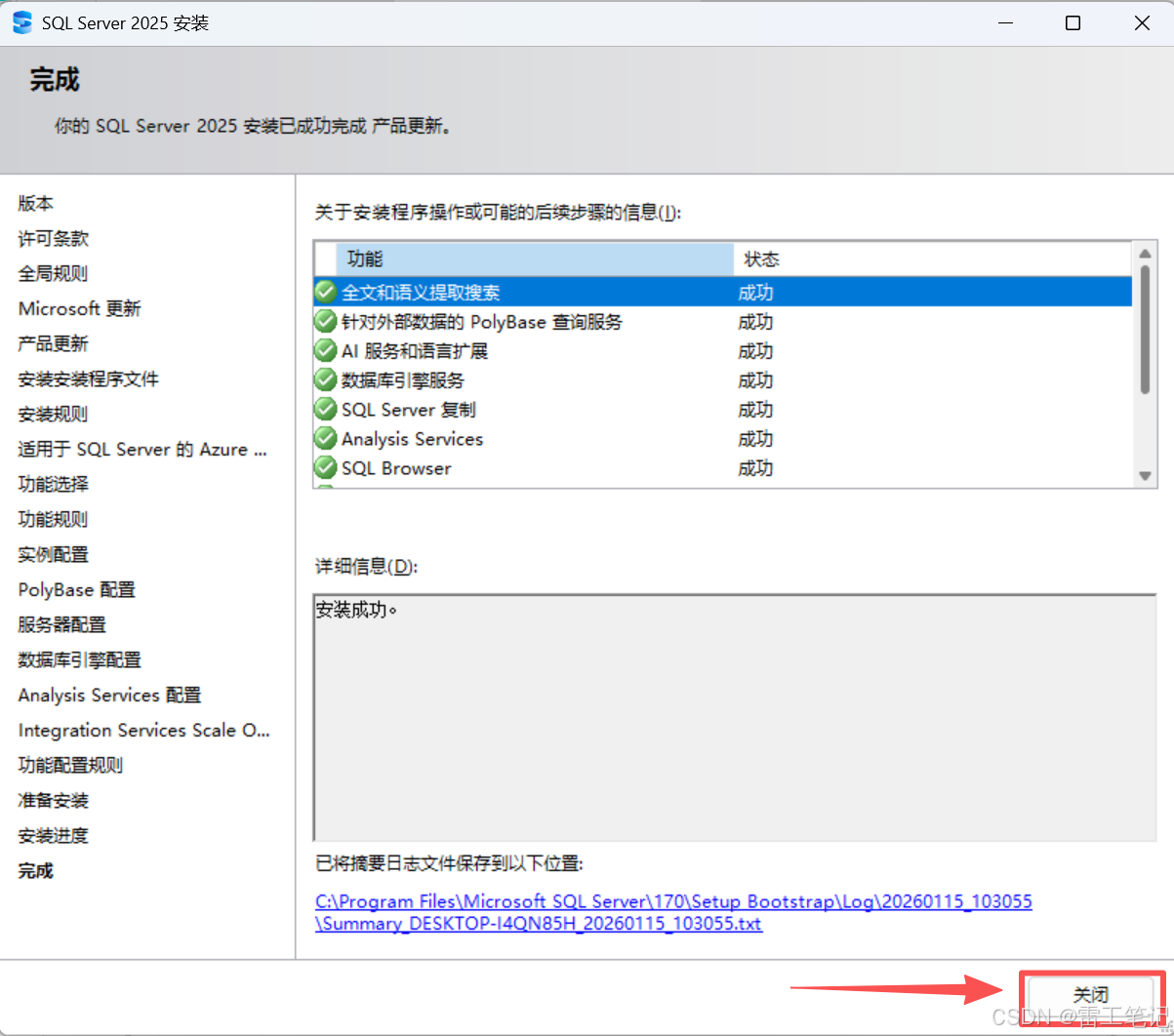Click the 安装成功 details text box
Image resolution: width=1174 pixels, height=1036 pixels.
[735, 716]
